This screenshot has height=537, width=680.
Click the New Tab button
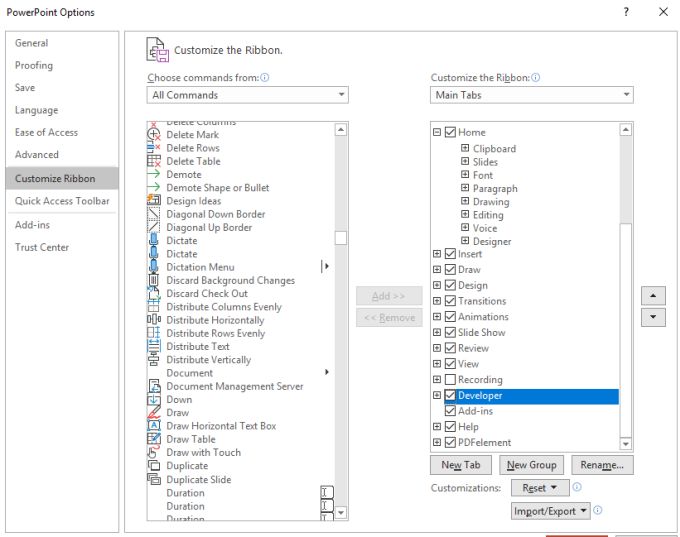click(461, 465)
